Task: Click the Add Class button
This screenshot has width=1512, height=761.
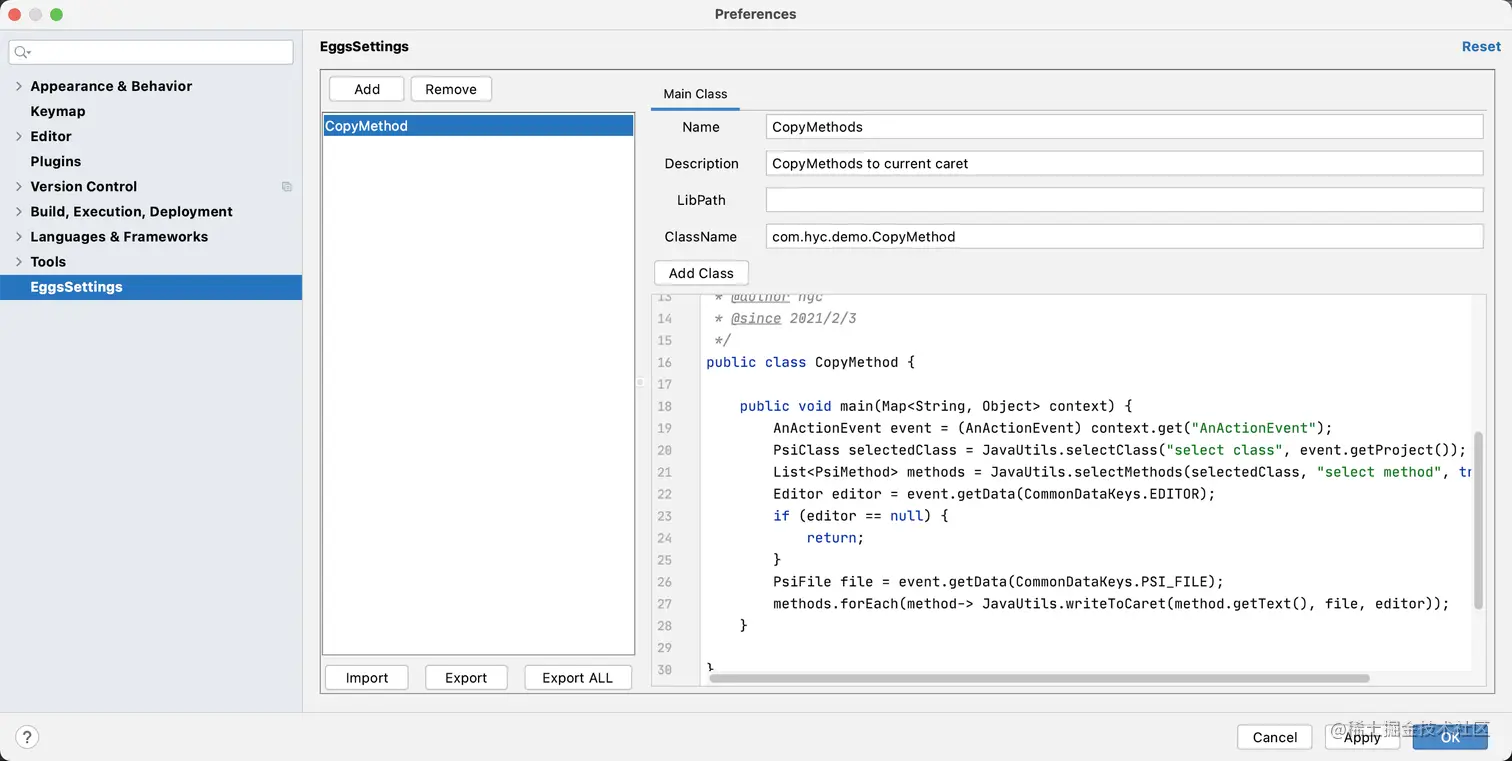Action: [701, 273]
